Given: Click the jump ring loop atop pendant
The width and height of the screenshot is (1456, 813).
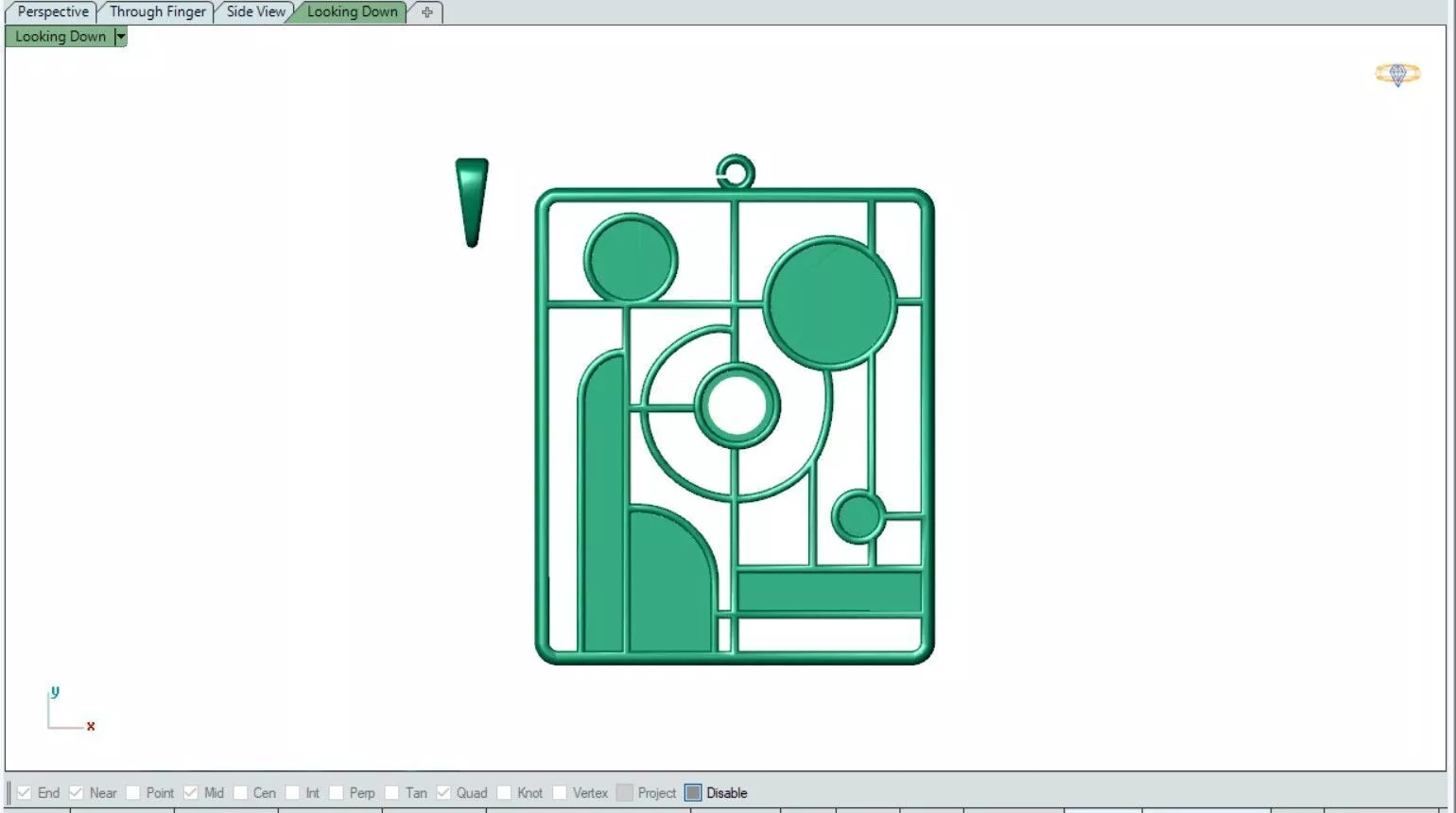Looking at the screenshot, I should [x=735, y=172].
